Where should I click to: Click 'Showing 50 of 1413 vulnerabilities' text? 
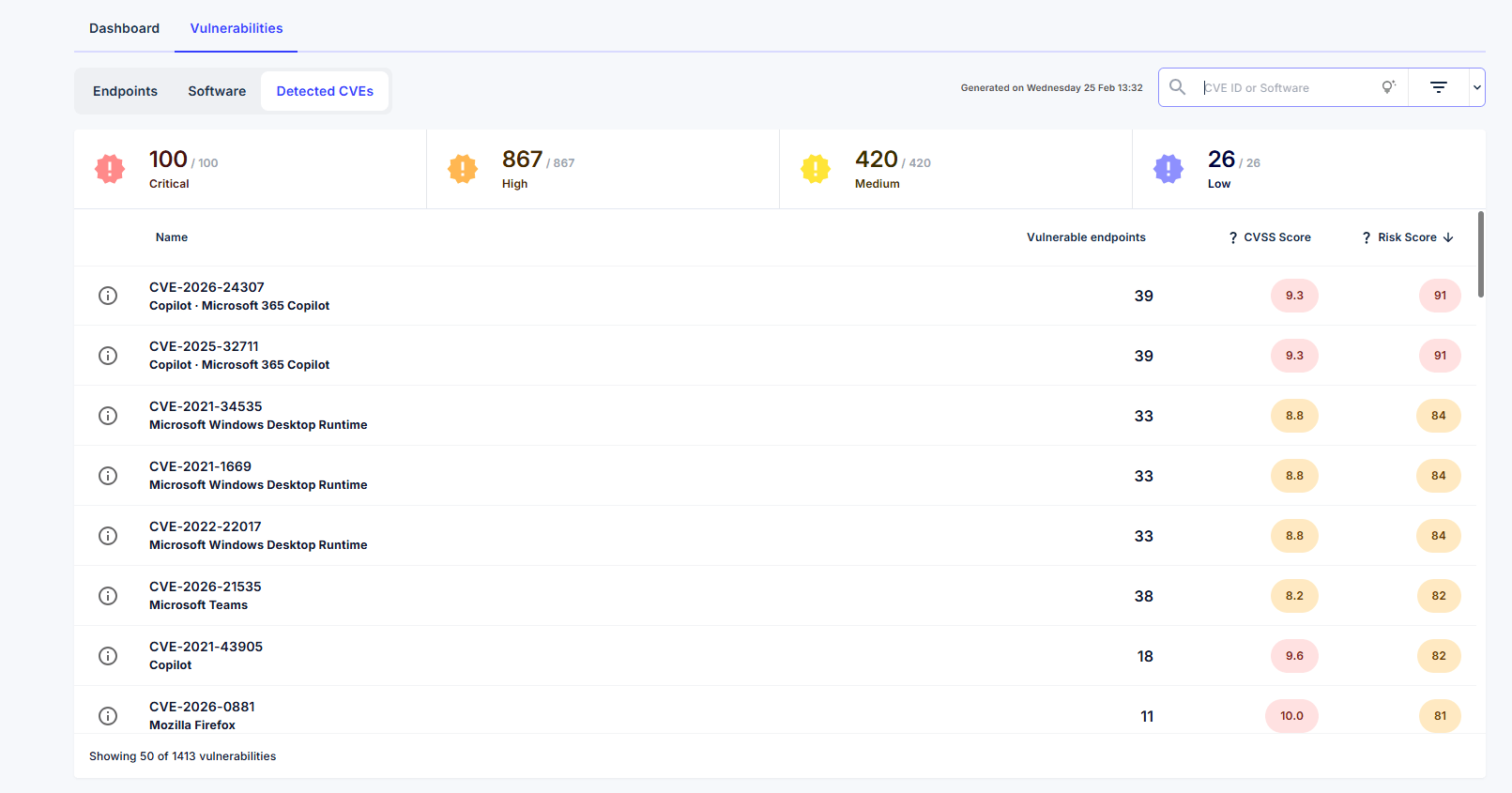click(x=182, y=756)
